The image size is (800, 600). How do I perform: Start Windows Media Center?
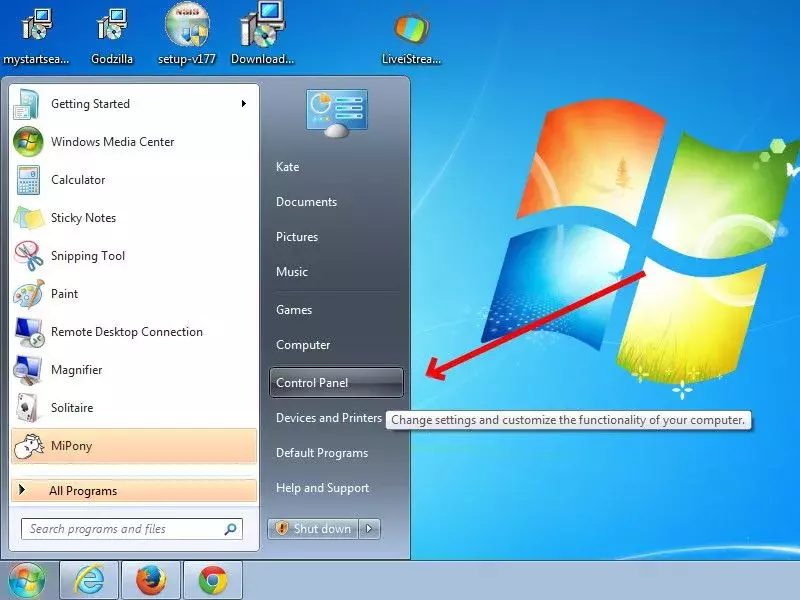click(x=133, y=142)
